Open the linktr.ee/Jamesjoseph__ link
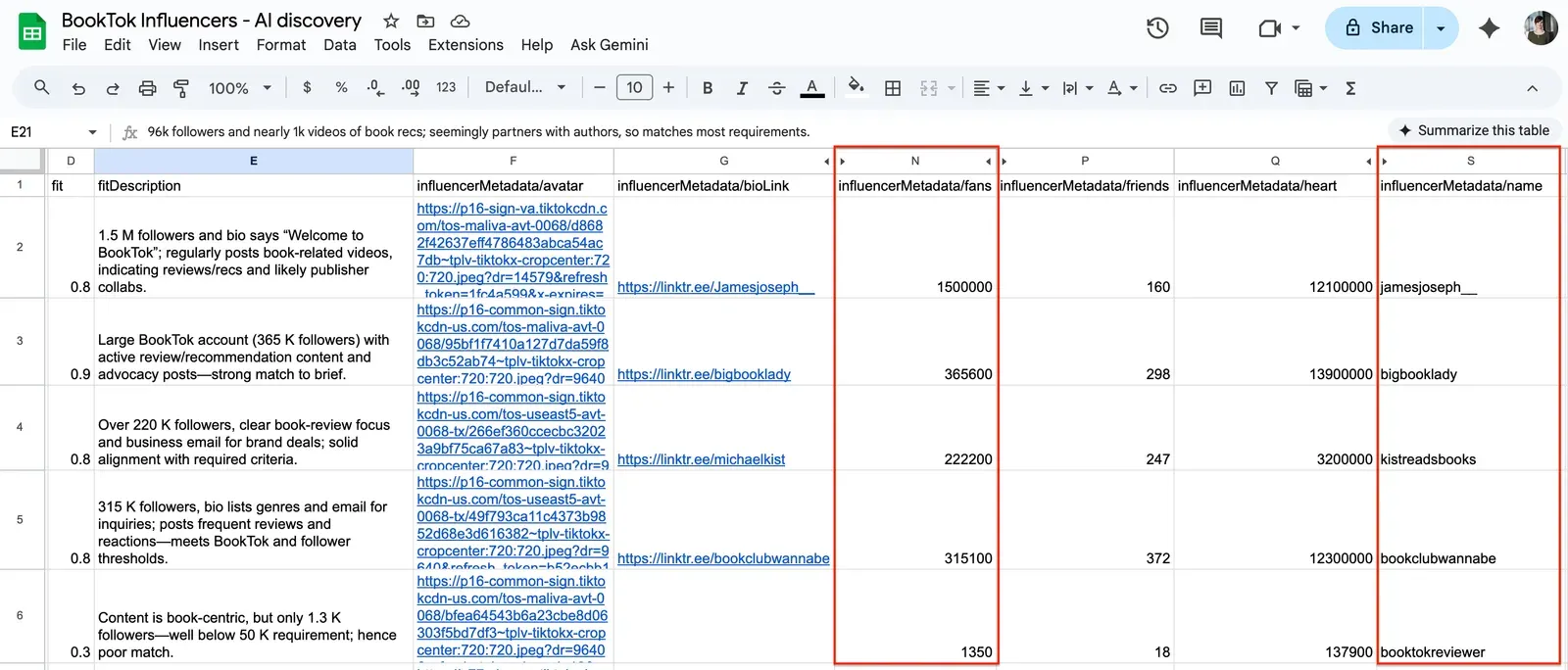This screenshot has width=1568, height=670. tap(715, 287)
